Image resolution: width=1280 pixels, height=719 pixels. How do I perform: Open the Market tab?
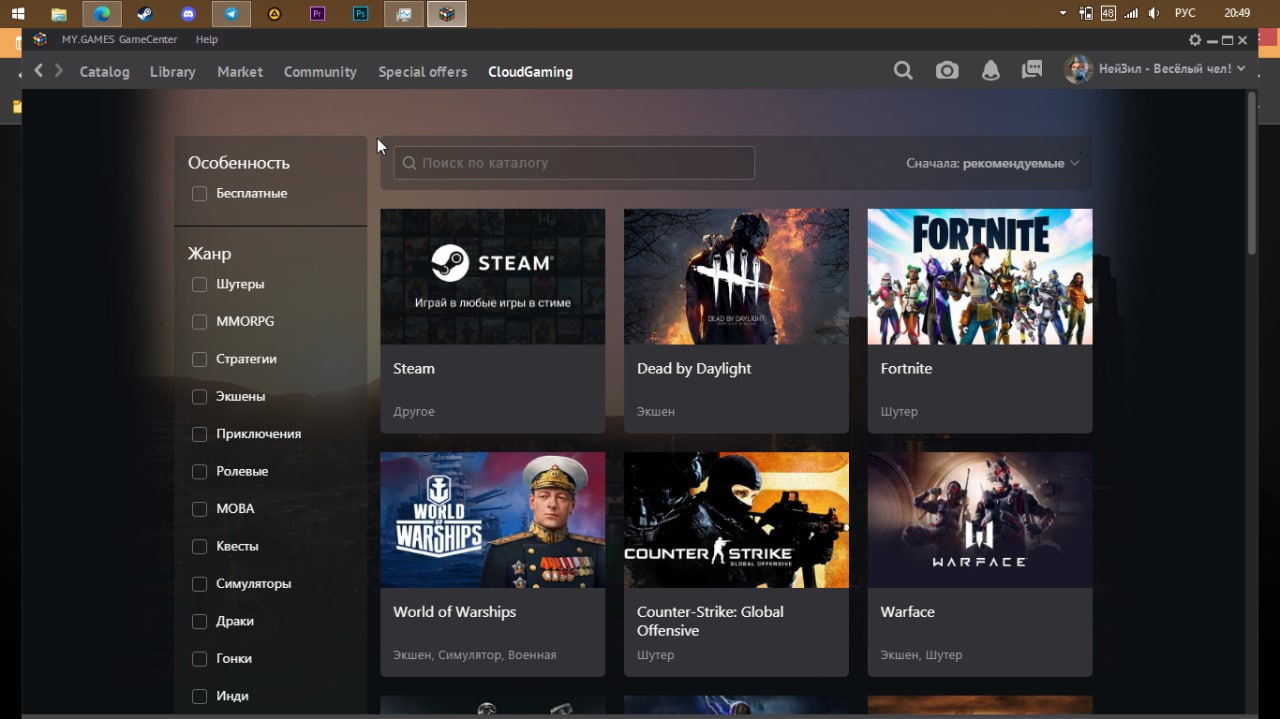240,72
